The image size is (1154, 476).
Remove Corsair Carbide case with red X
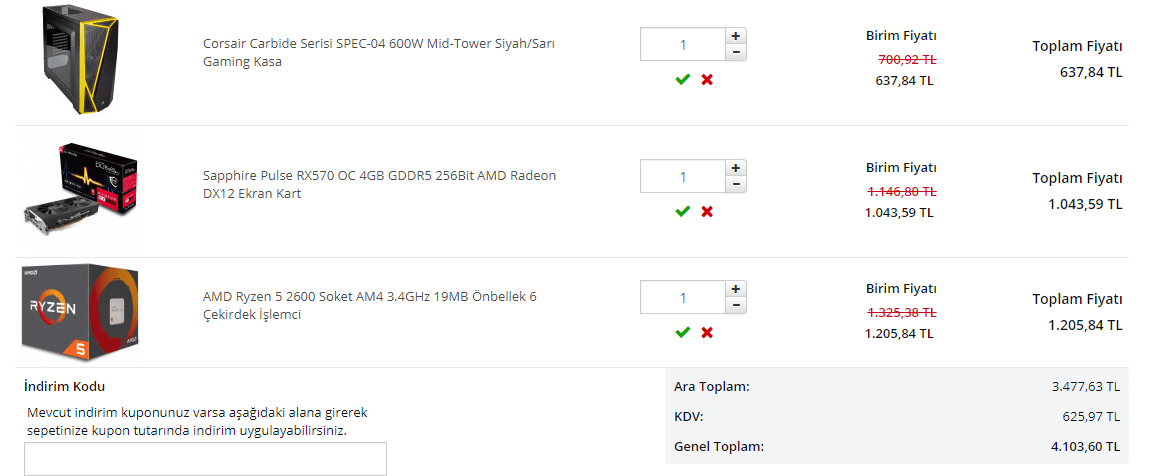pos(707,79)
